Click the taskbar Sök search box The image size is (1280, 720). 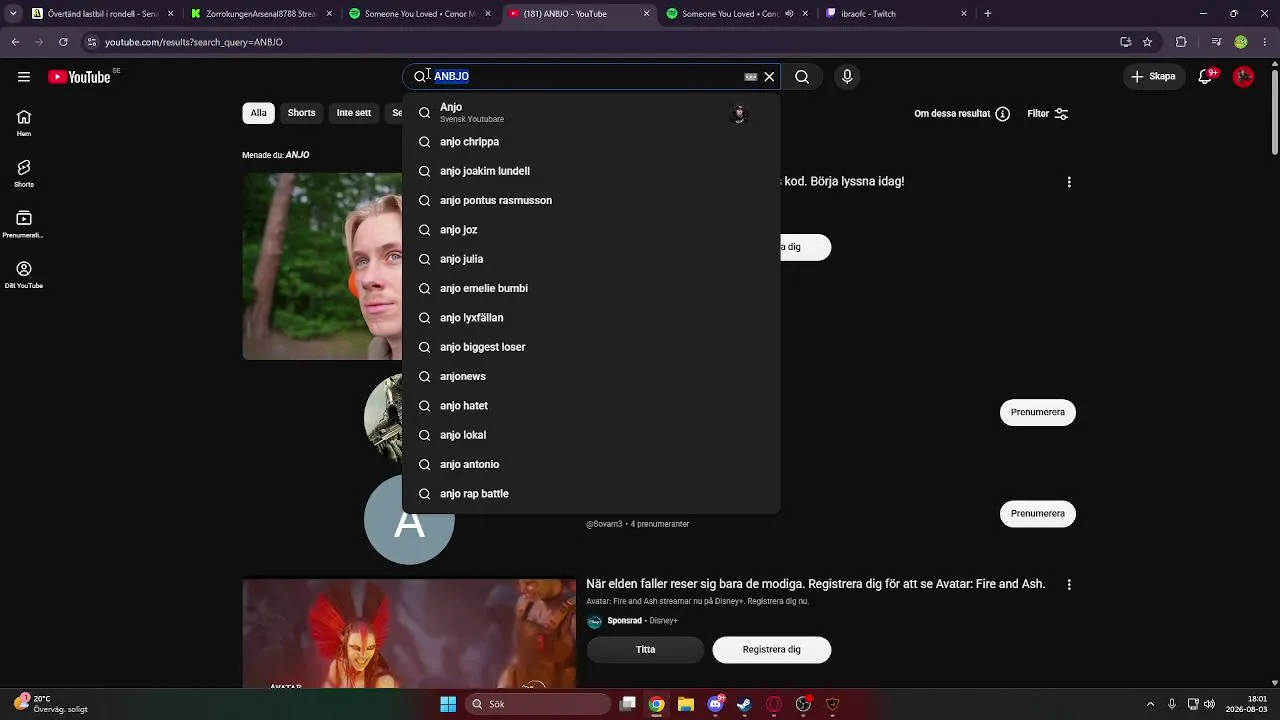538,704
